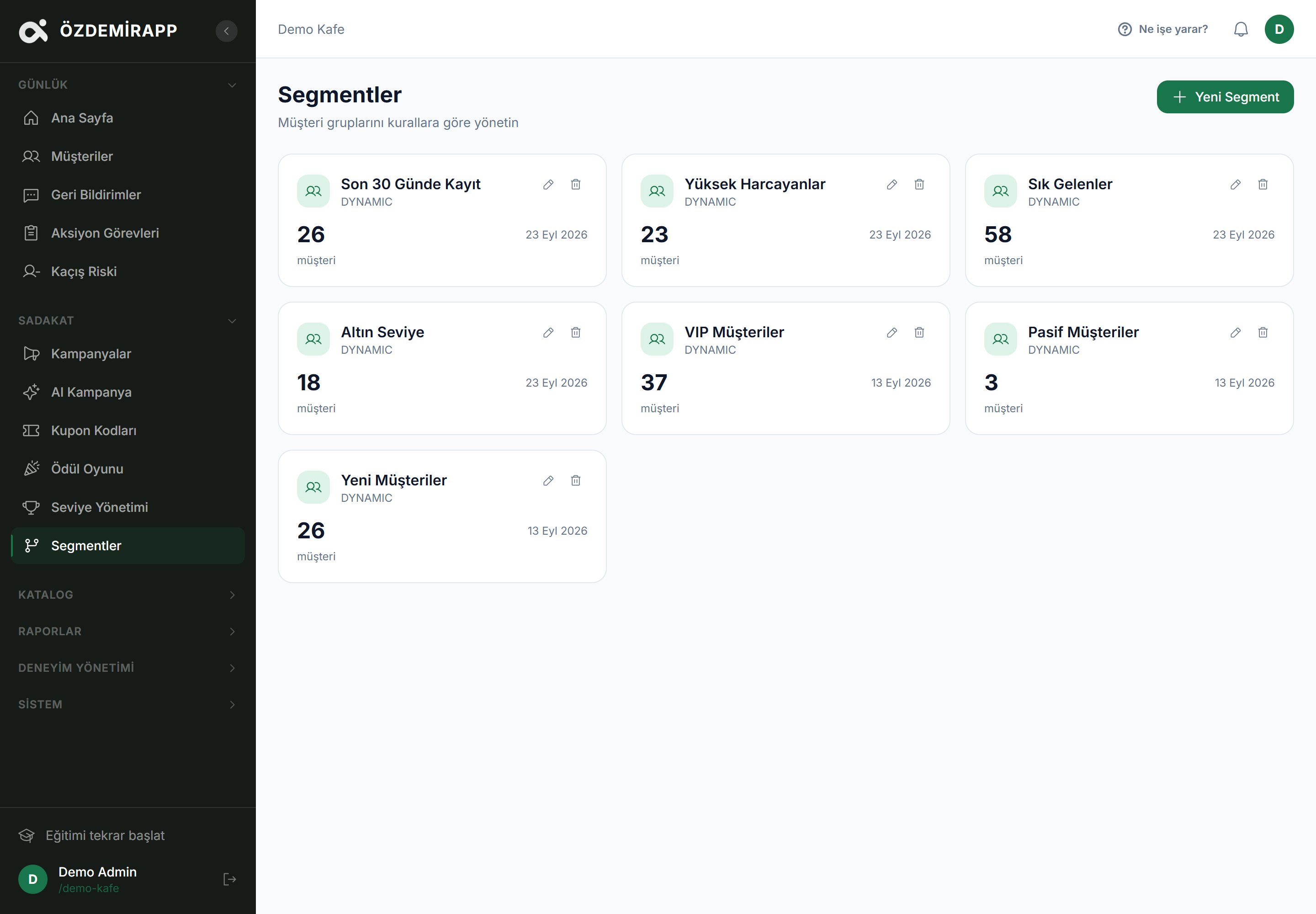Viewport: 1316px width, 914px height.
Task: Open Kupon Kodları
Action: pyautogui.click(x=127, y=430)
